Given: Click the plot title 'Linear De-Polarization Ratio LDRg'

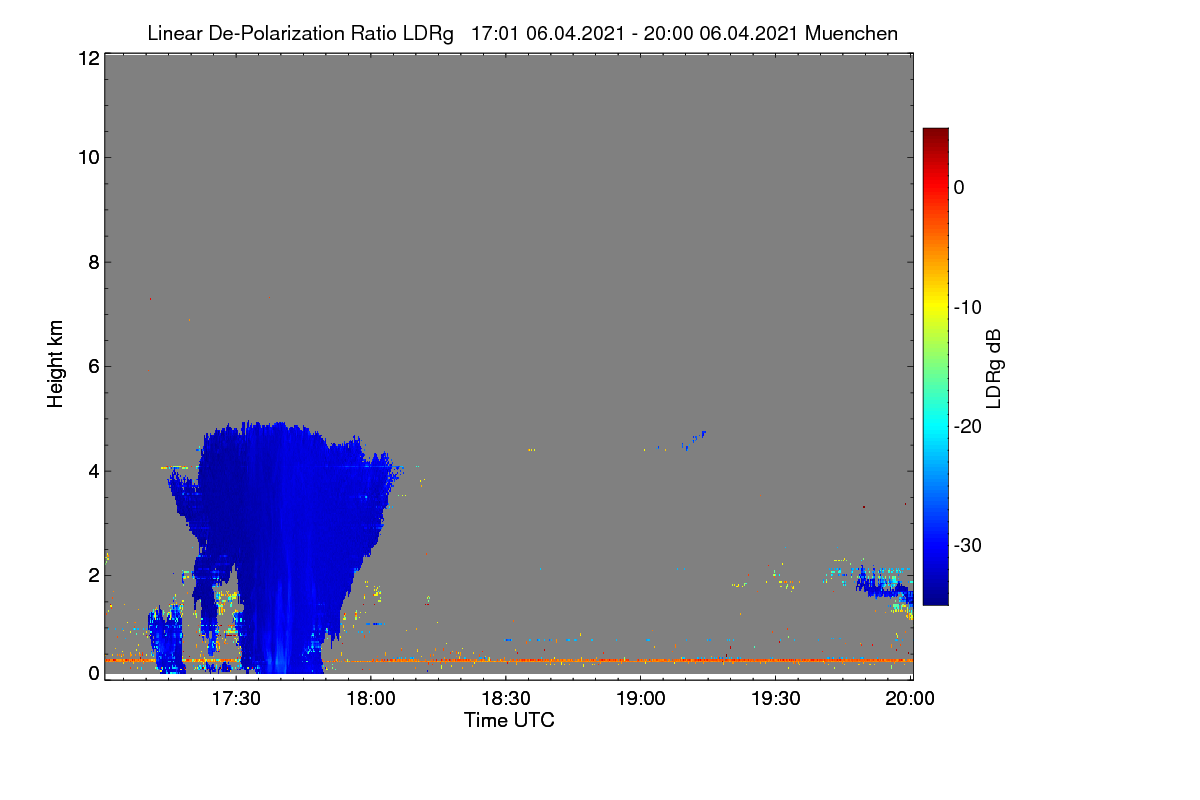Looking at the screenshot, I should point(300,34).
